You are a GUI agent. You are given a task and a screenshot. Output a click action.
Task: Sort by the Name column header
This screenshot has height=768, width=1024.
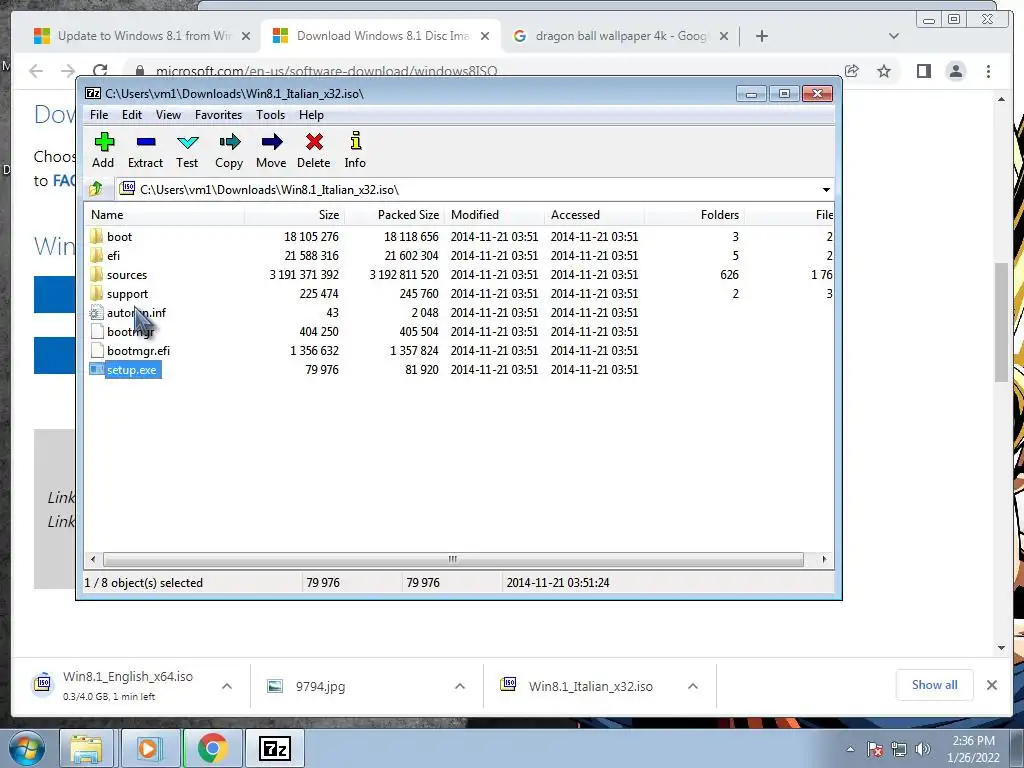pyautogui.click(x=165, y=215)
